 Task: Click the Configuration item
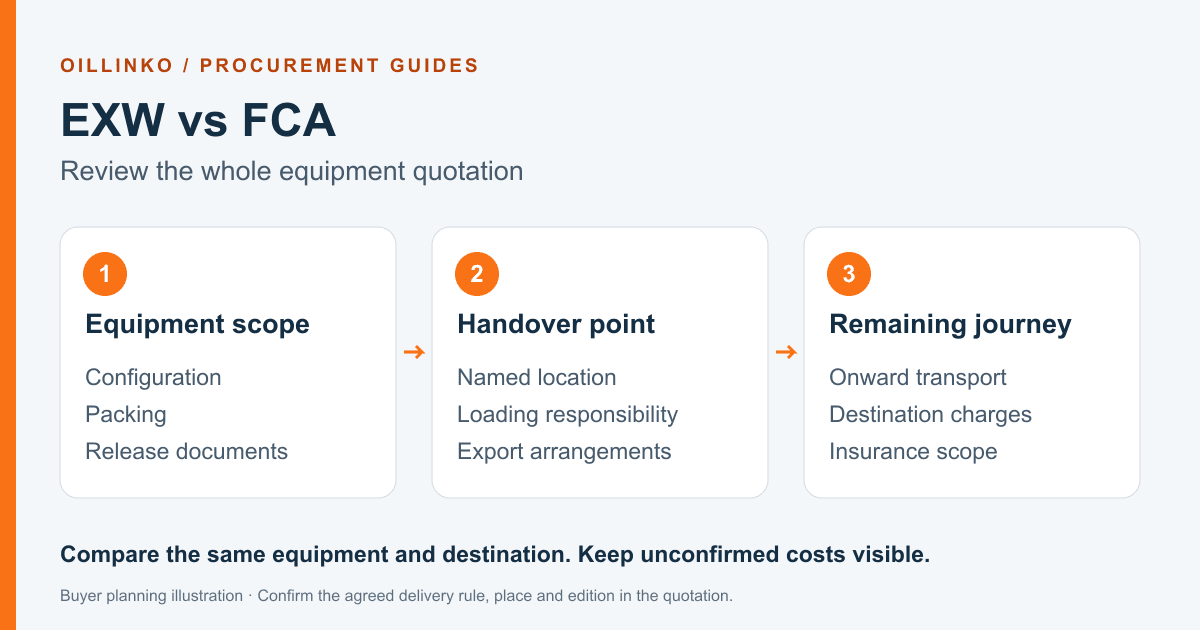(x=153, y=378)
